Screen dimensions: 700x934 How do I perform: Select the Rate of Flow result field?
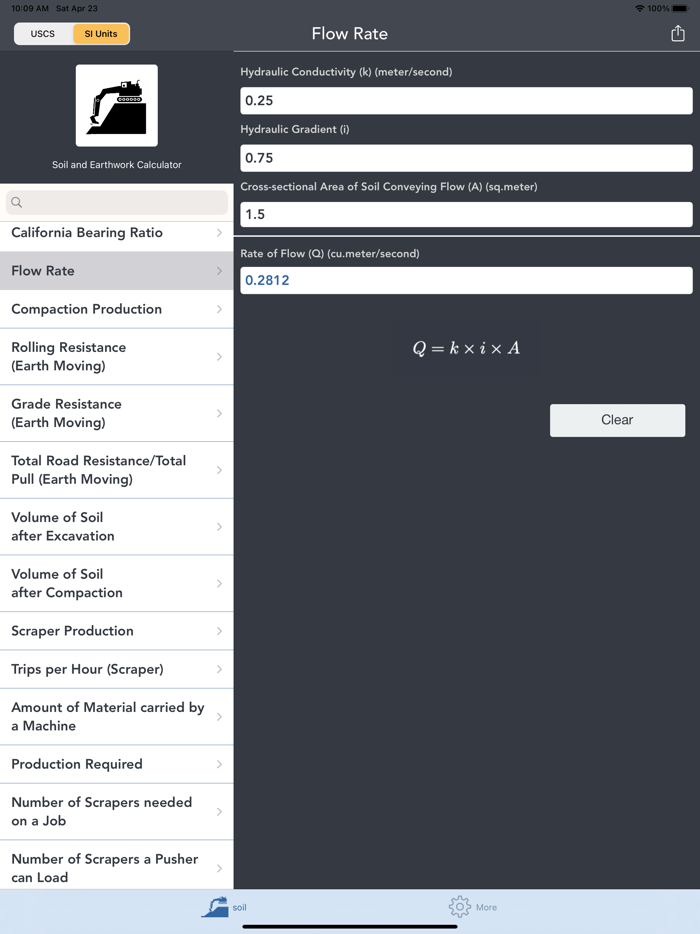point(466,281)
